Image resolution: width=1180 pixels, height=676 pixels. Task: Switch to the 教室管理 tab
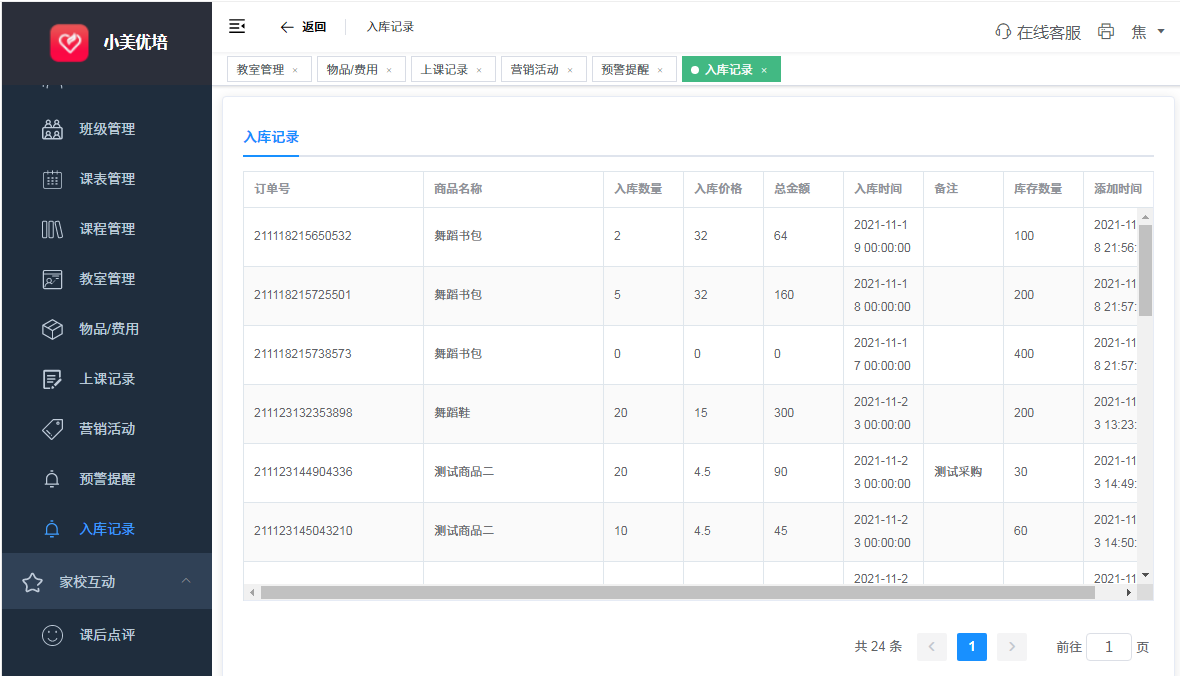point(260,70)
